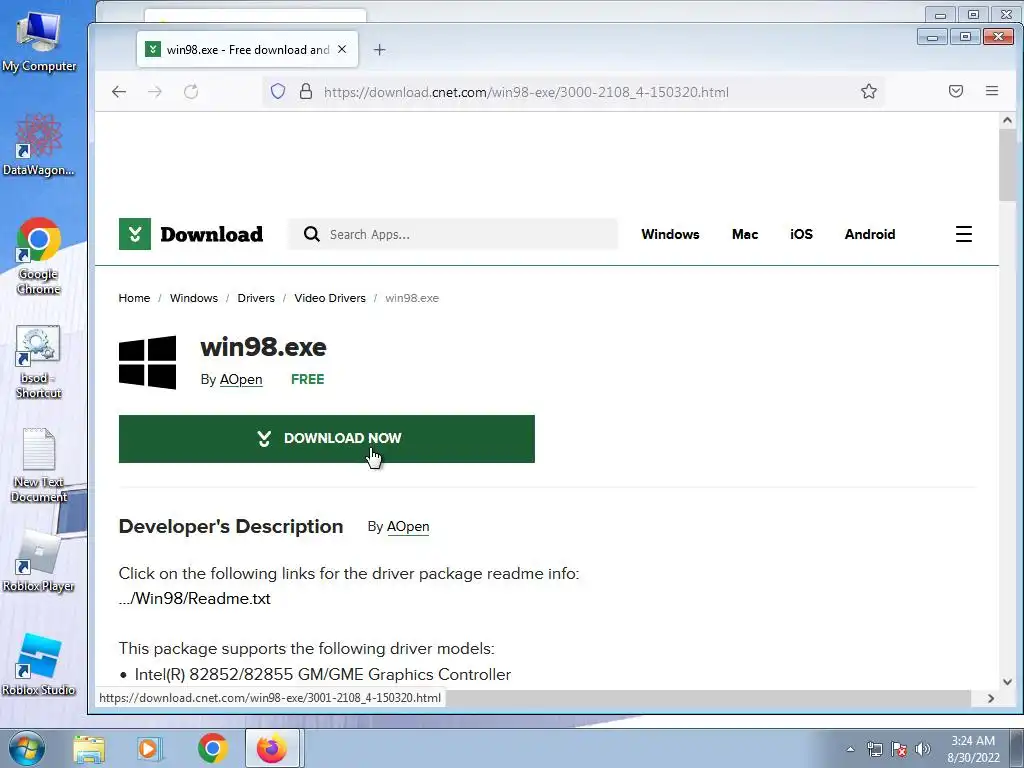Bookmark this page with the star icon
Viewport: 1024px width, 768px height.
[869, 91]
